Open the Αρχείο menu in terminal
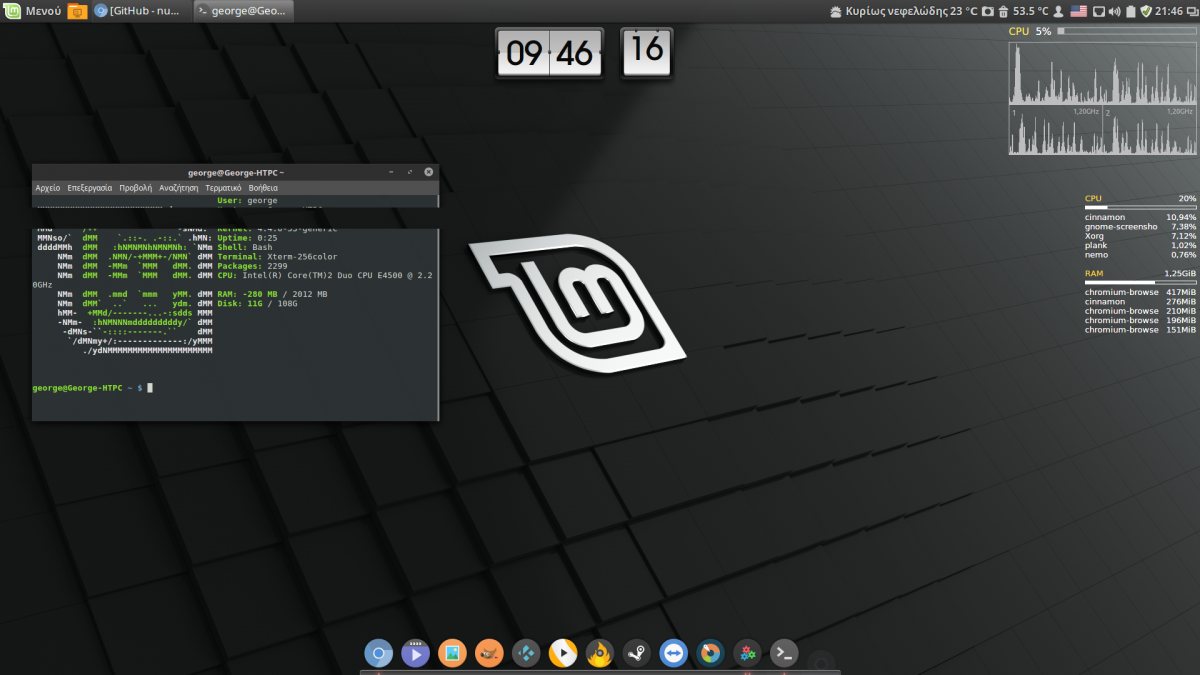This screenshot has height=675, width=1200. coord(48,187)
